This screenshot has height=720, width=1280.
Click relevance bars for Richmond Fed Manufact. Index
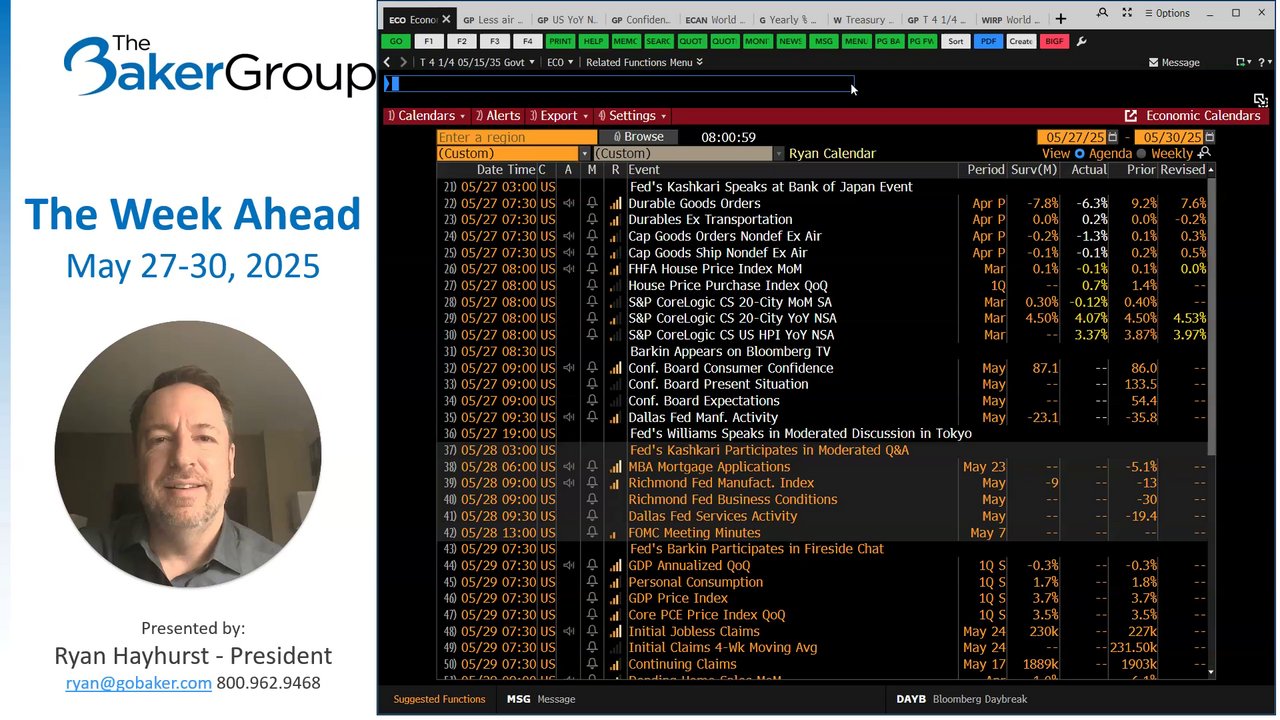(x=615, y=483)
